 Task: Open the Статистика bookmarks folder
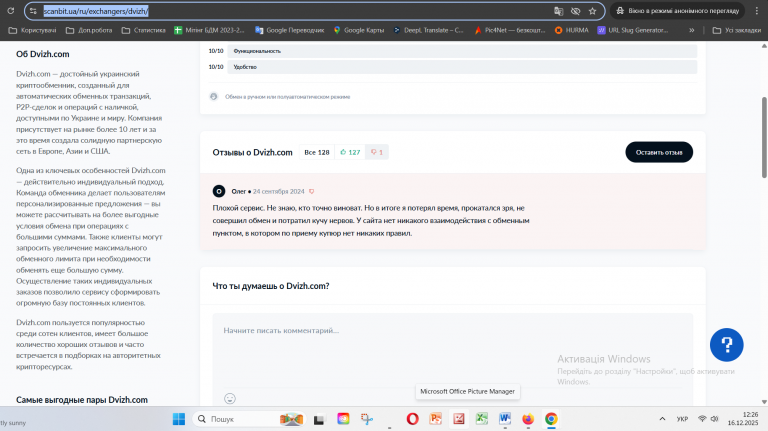[144, 30]
